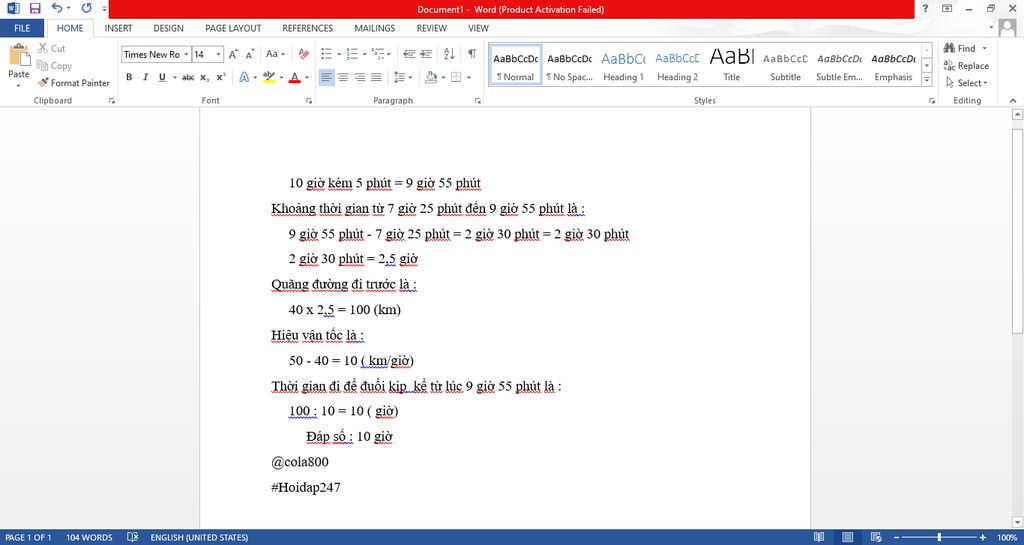Apply the Subtitle style

785,65
